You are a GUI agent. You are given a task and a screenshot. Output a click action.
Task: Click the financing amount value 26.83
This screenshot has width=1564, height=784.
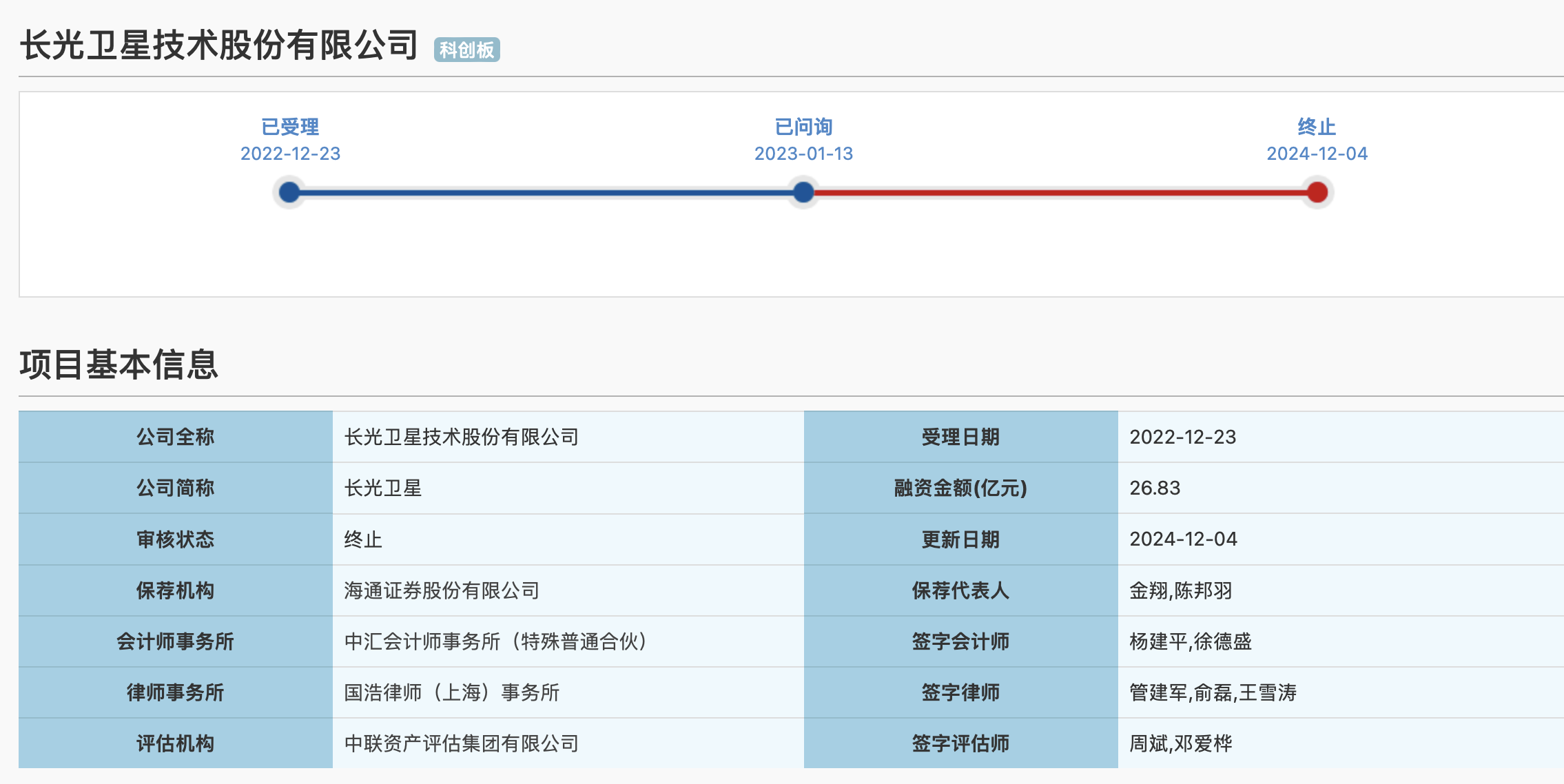click(x=1155, y=488)
